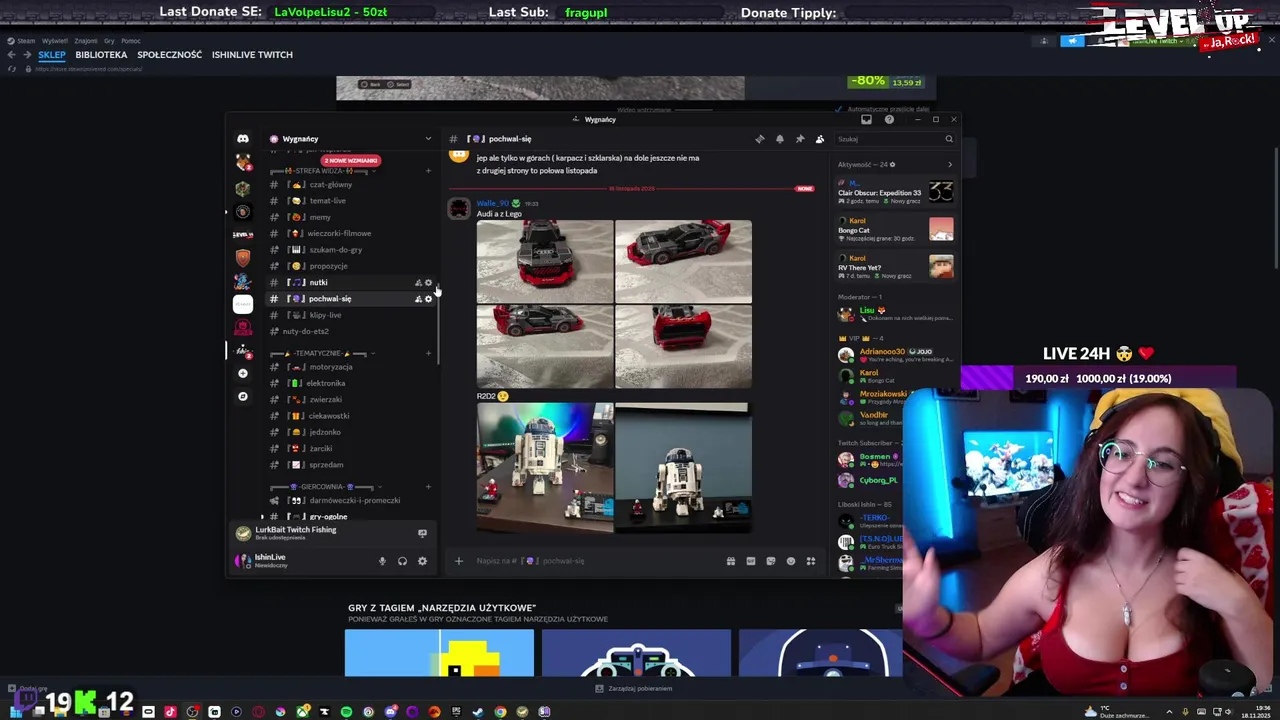
Task: Open R2D2 photo with monitor background
Action: point(545,467)
